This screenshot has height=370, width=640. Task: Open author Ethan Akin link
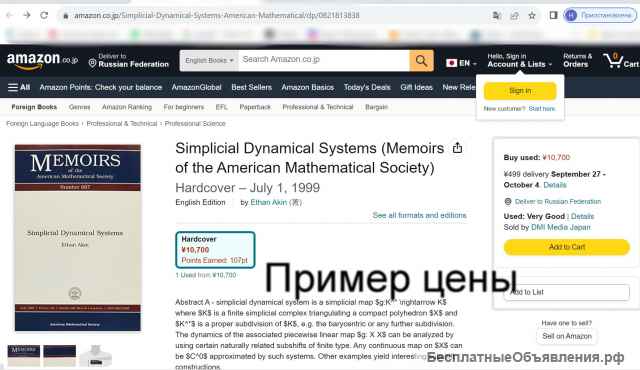coord(269,202)
